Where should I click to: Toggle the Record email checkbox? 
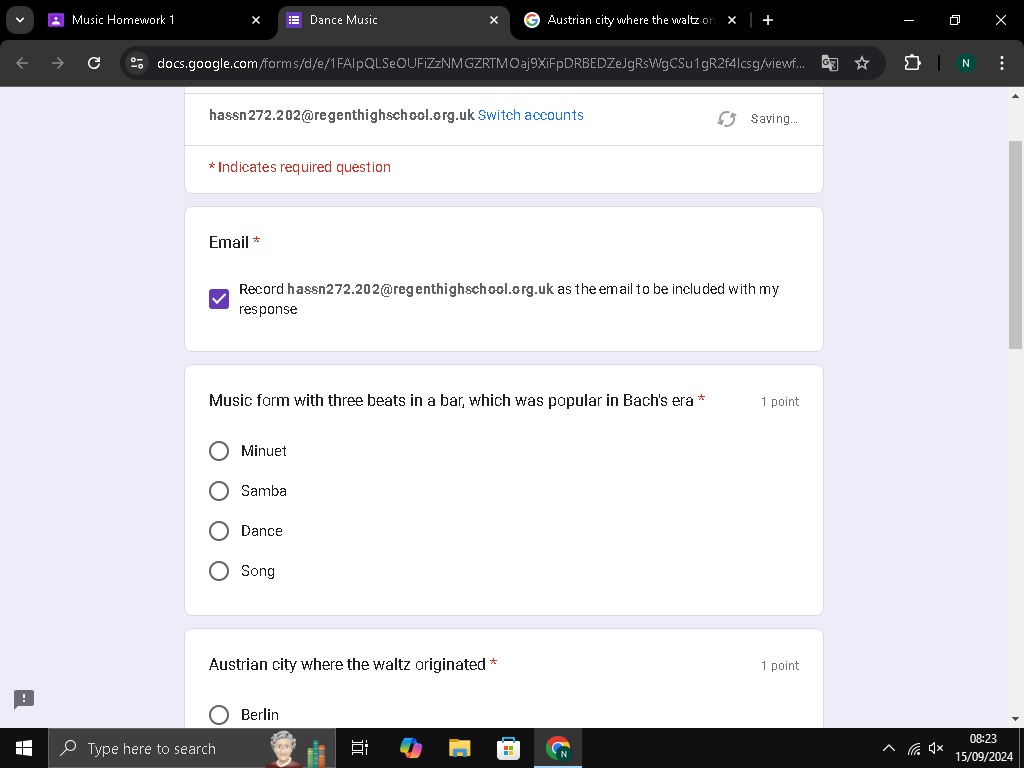[x=219, y=299]
